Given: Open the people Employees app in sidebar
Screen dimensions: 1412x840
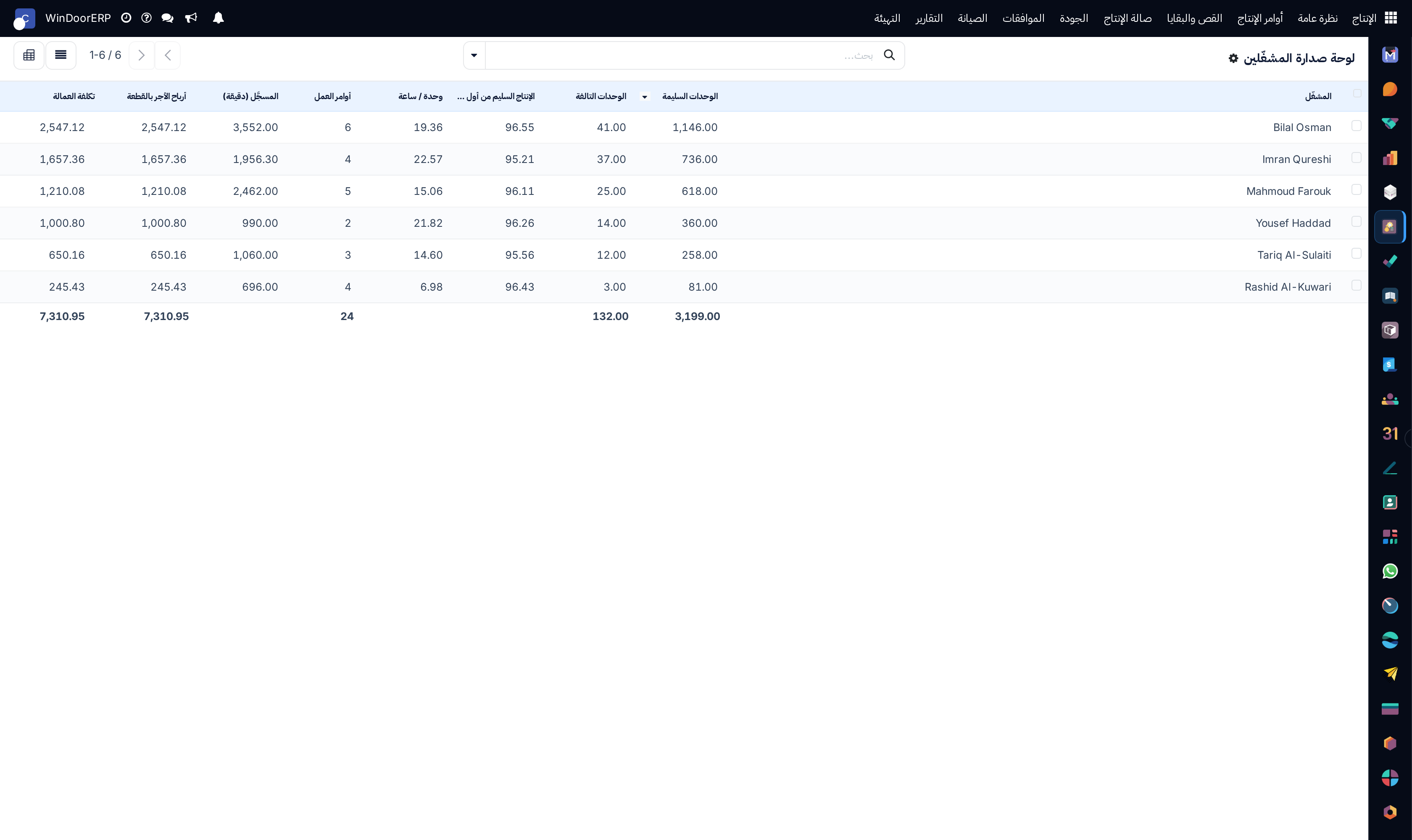Looking at the screenshot, I should [1390, 399].
